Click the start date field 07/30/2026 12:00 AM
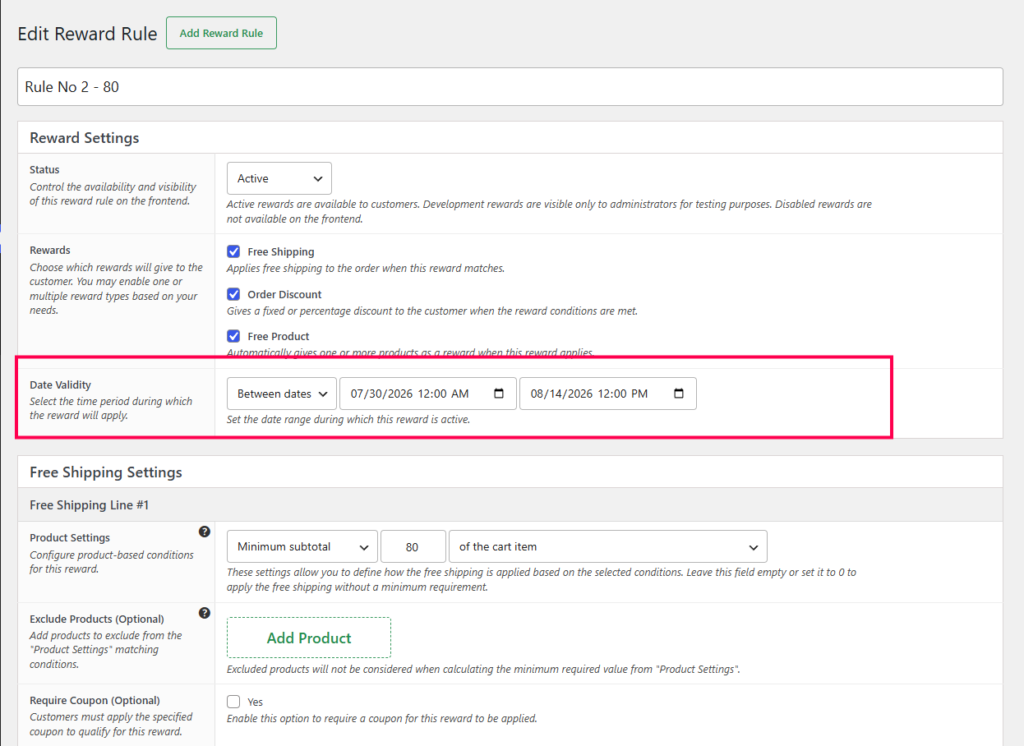The width and height of the screenshot is (1024, 746). (428, 393)
